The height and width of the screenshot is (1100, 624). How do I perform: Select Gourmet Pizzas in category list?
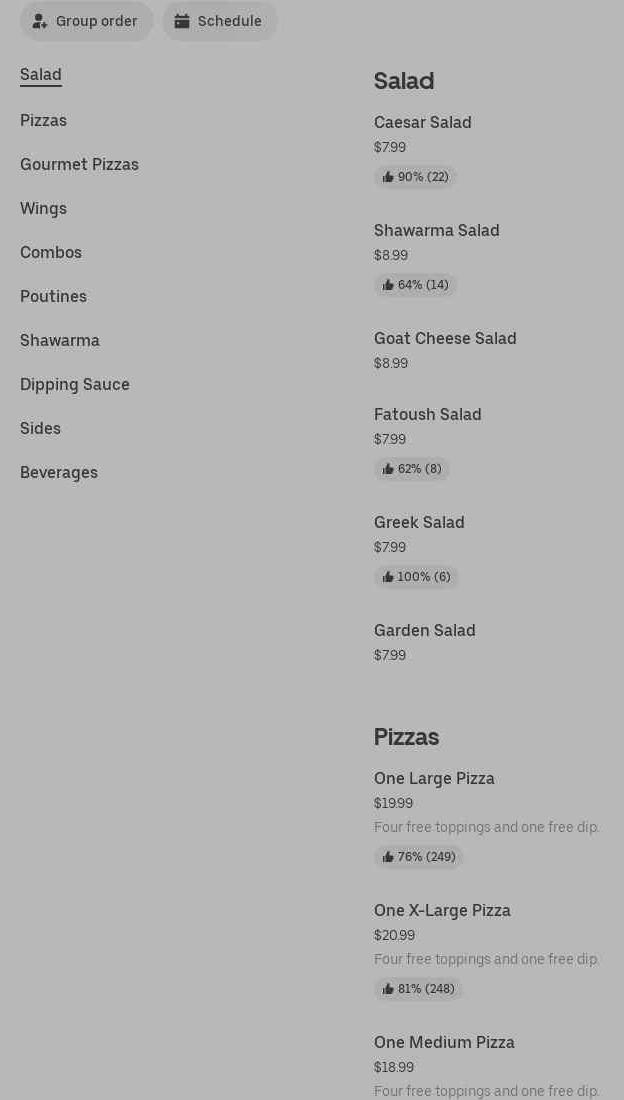pyautogui.click(x=79, y=164)
